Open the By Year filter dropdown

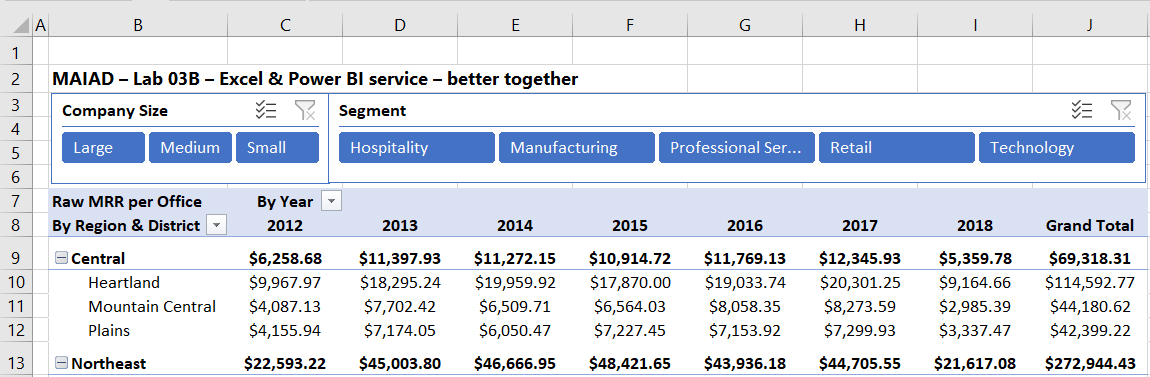point(332,202)
